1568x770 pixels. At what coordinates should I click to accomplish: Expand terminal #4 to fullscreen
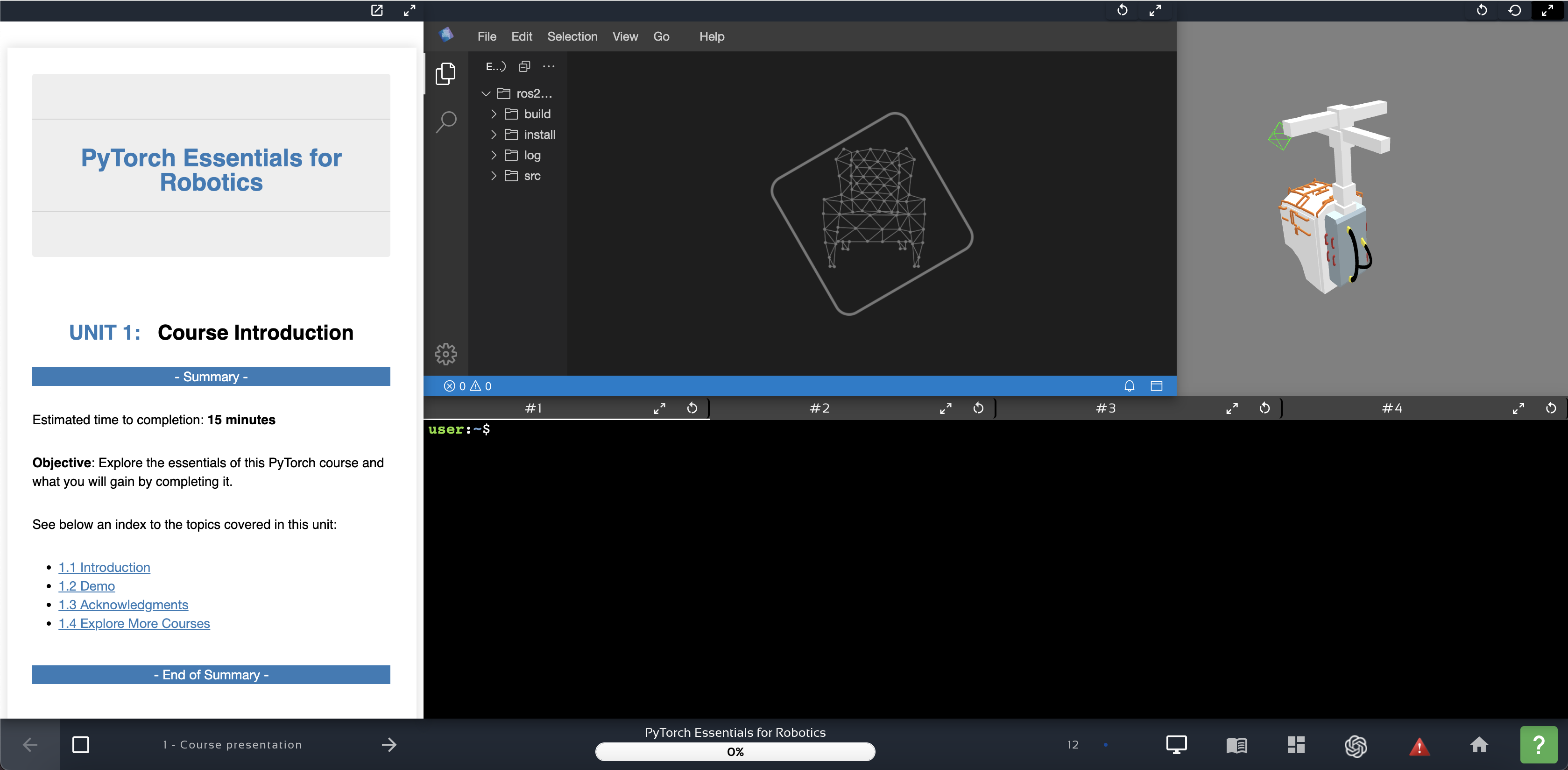(1518, 408)
